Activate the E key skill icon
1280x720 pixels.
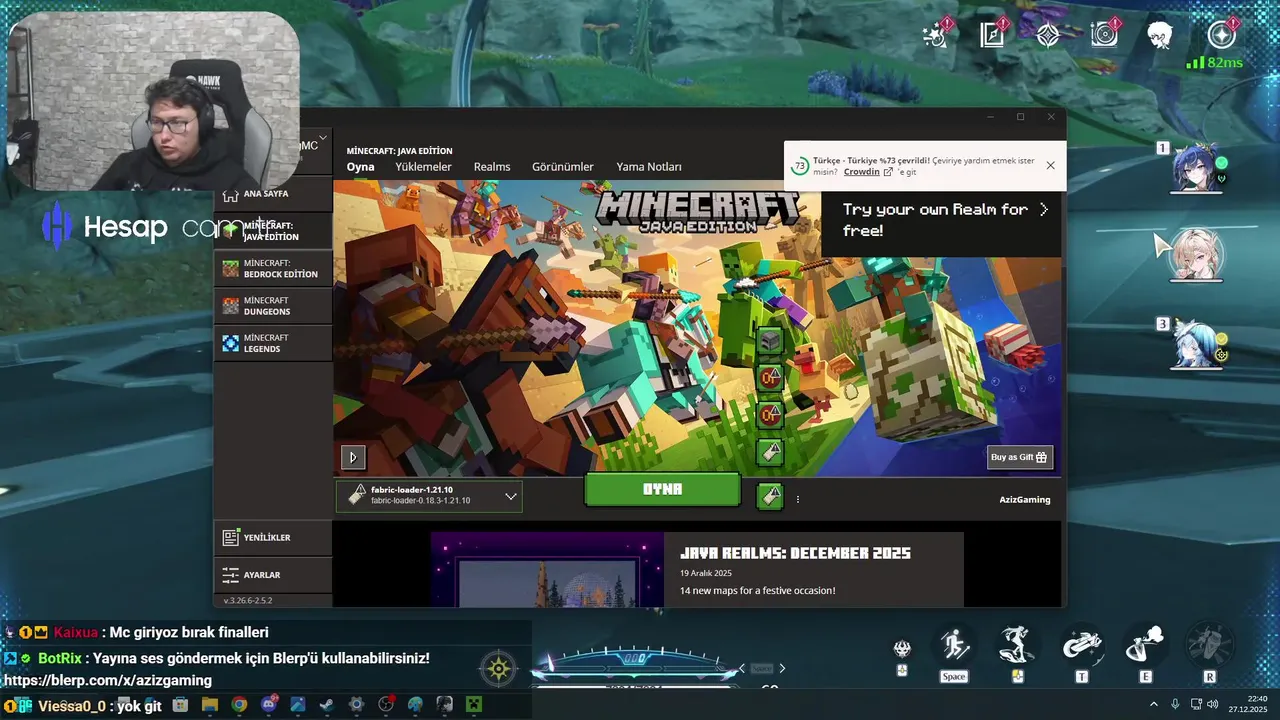(1146, 647)
